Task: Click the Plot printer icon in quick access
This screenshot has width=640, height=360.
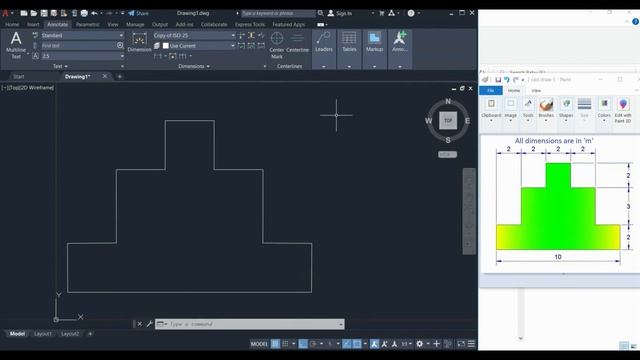Action: tap(84, 13)
